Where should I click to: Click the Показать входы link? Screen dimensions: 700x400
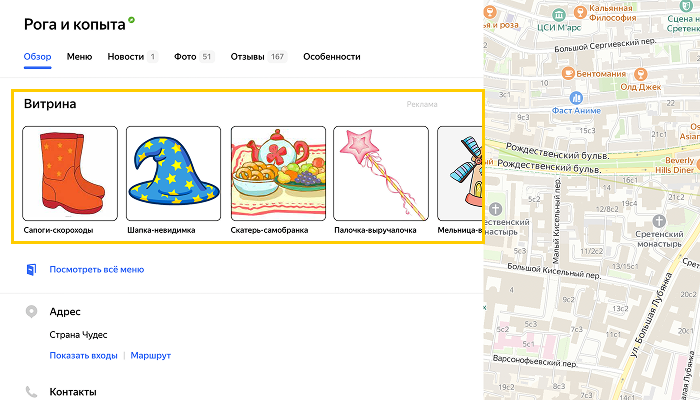coord(83,355)
